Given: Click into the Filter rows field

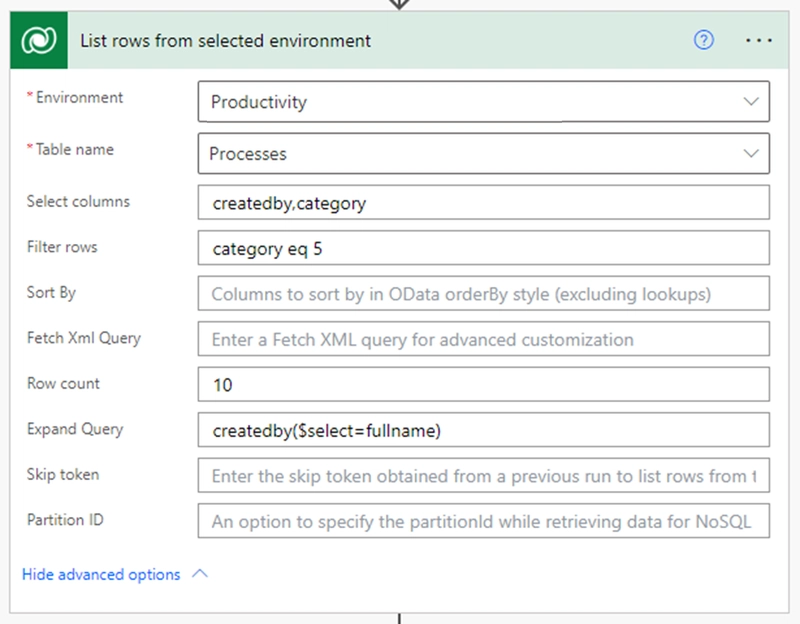Looking at the screenshot, I should (483, 249).
